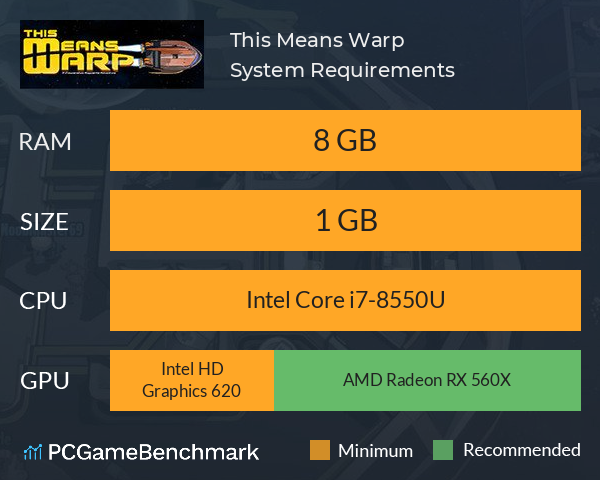Click the CPU row label

click(43, 301)
